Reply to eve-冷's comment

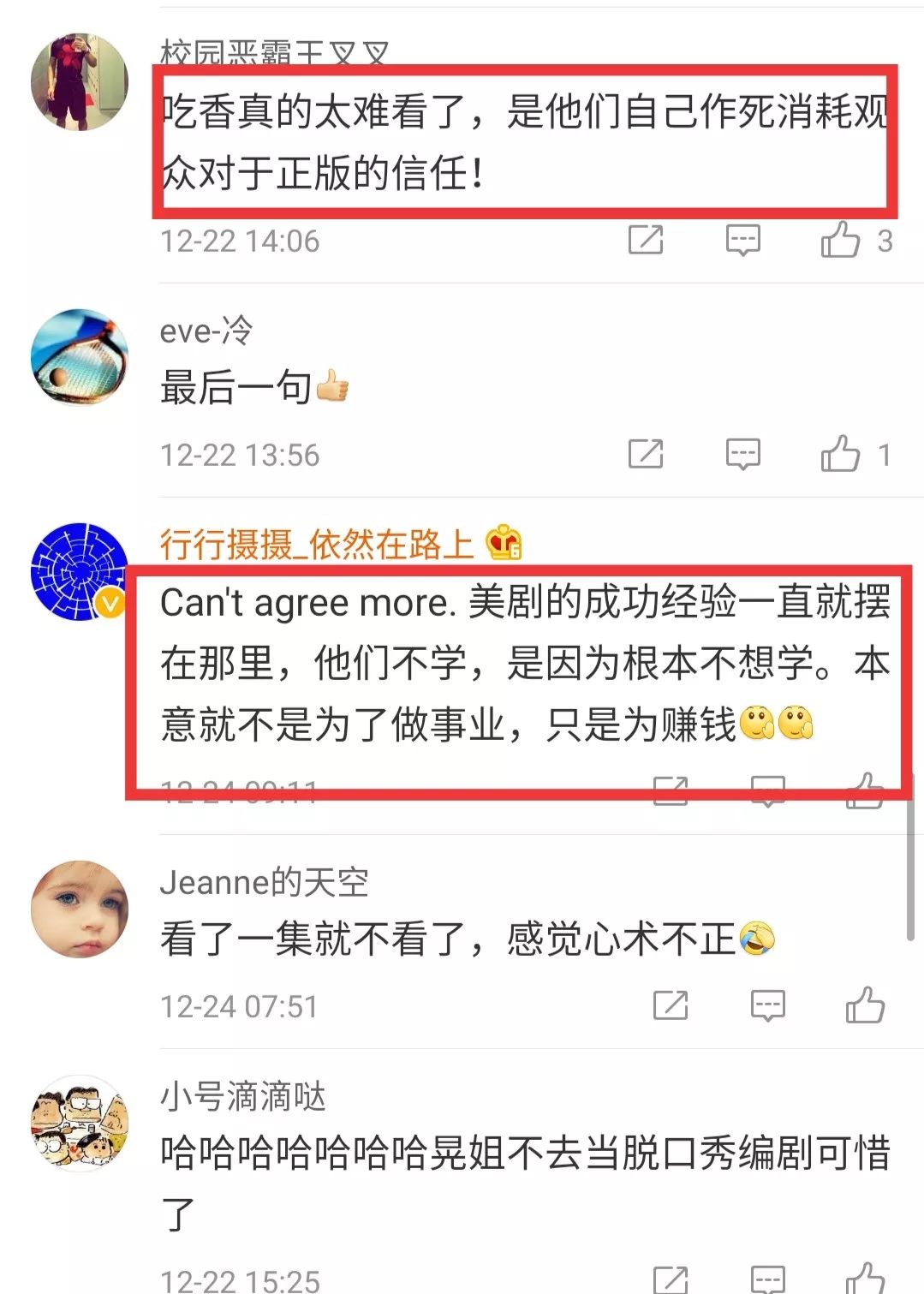[742, 455]
